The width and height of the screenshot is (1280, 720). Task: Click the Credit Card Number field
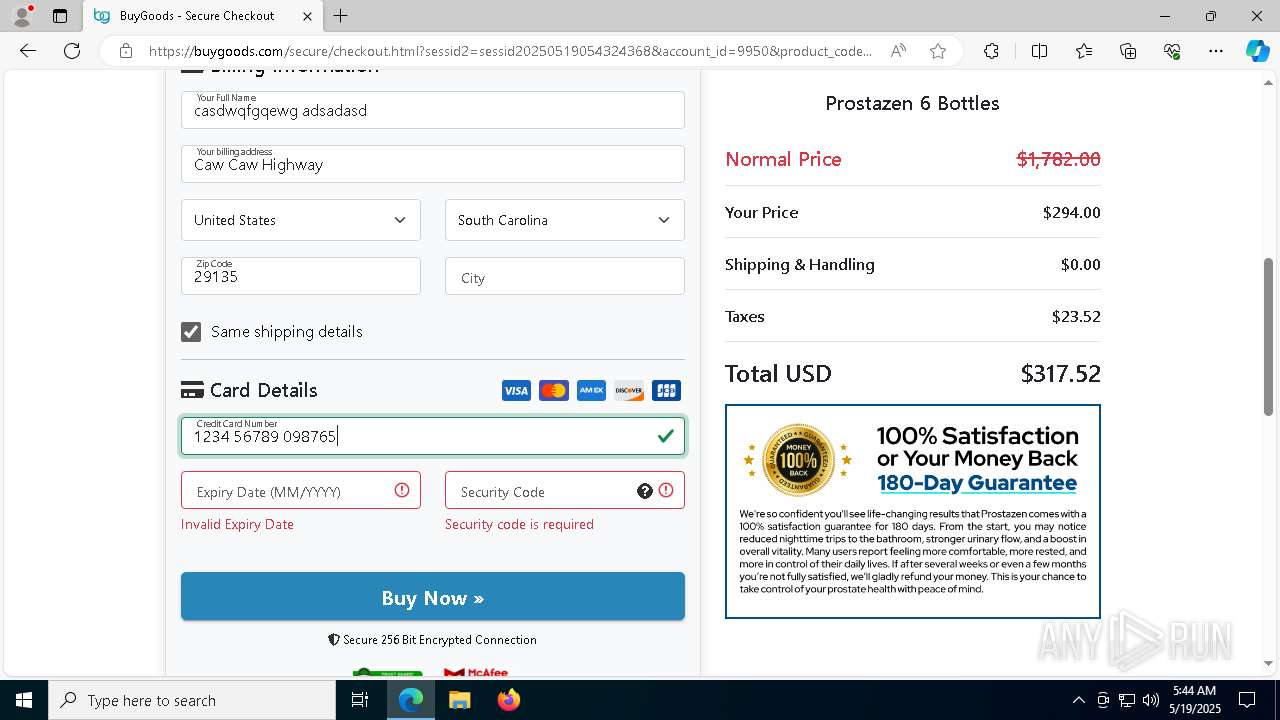tap(433, 436)
